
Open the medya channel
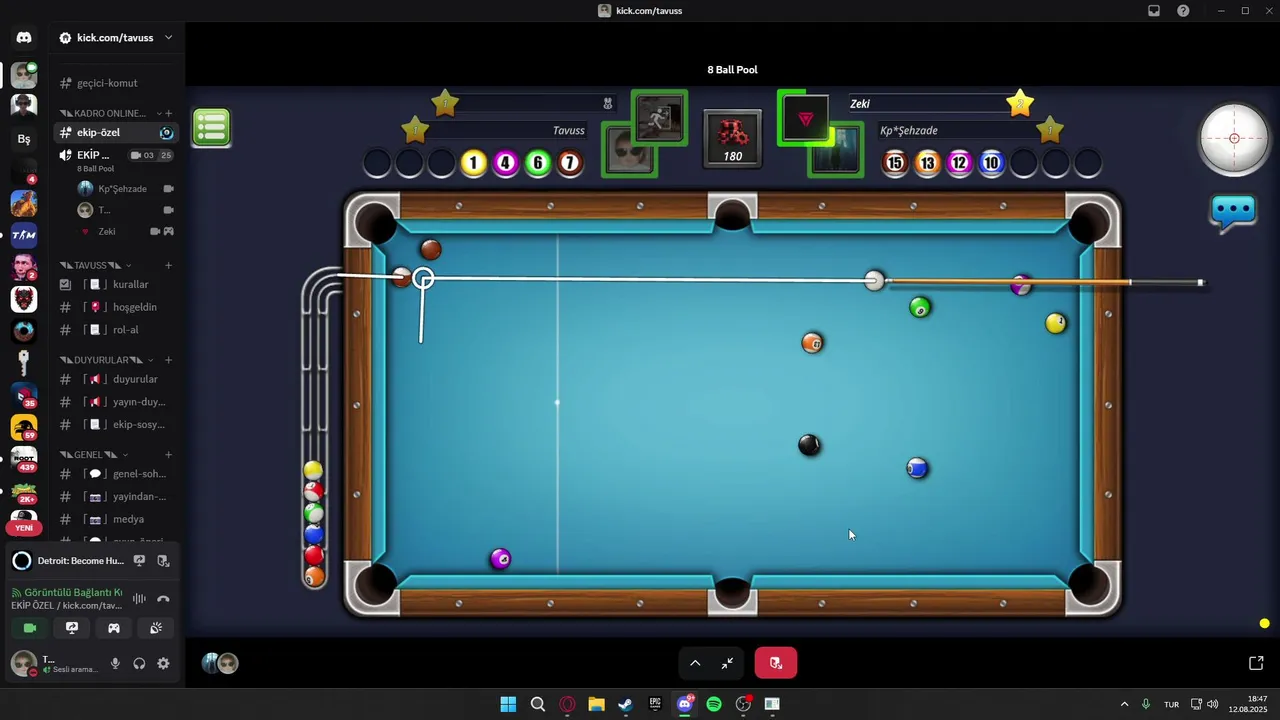coord(117,519)
